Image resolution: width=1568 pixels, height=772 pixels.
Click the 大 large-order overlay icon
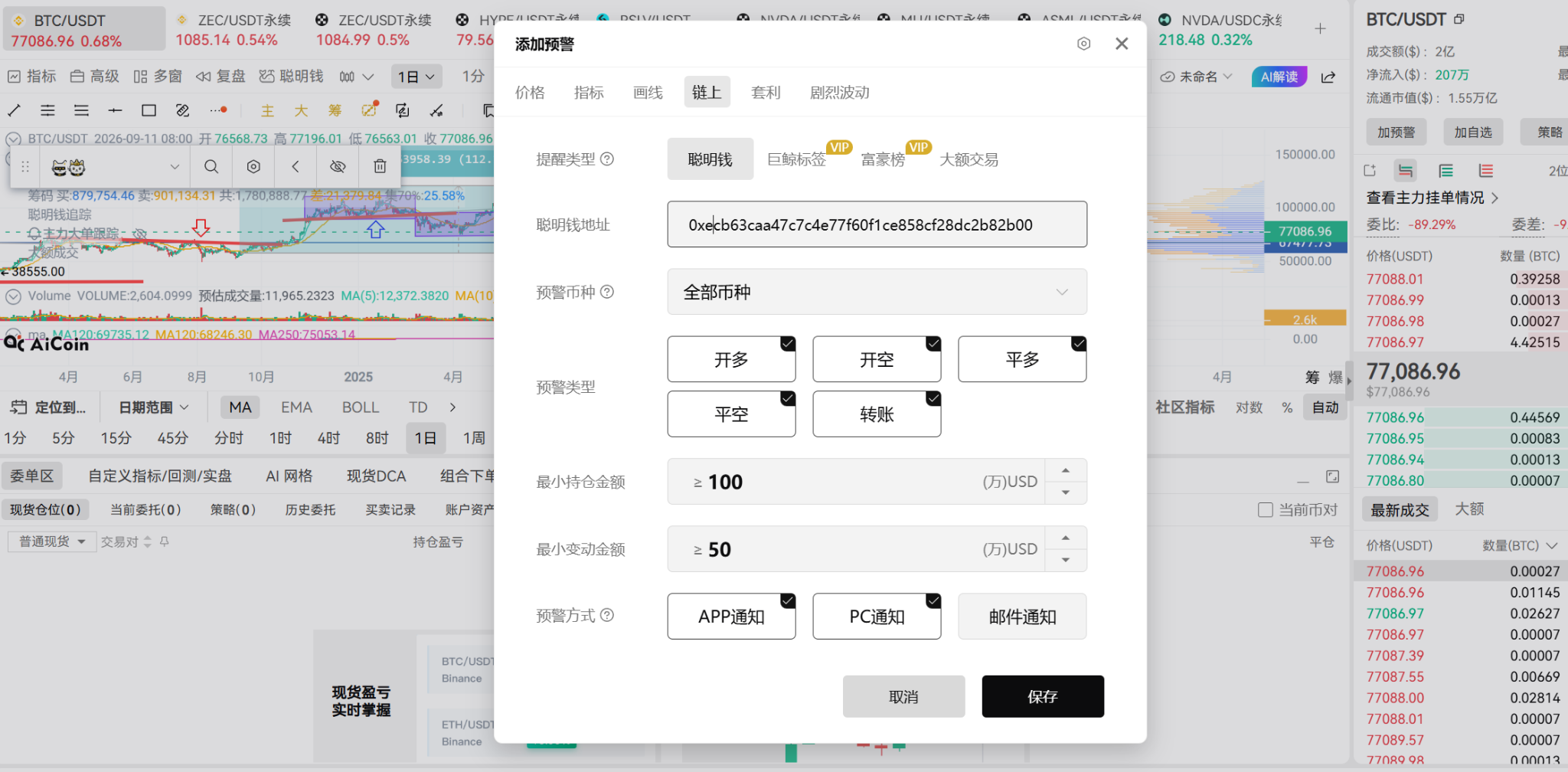coord(301,110)
